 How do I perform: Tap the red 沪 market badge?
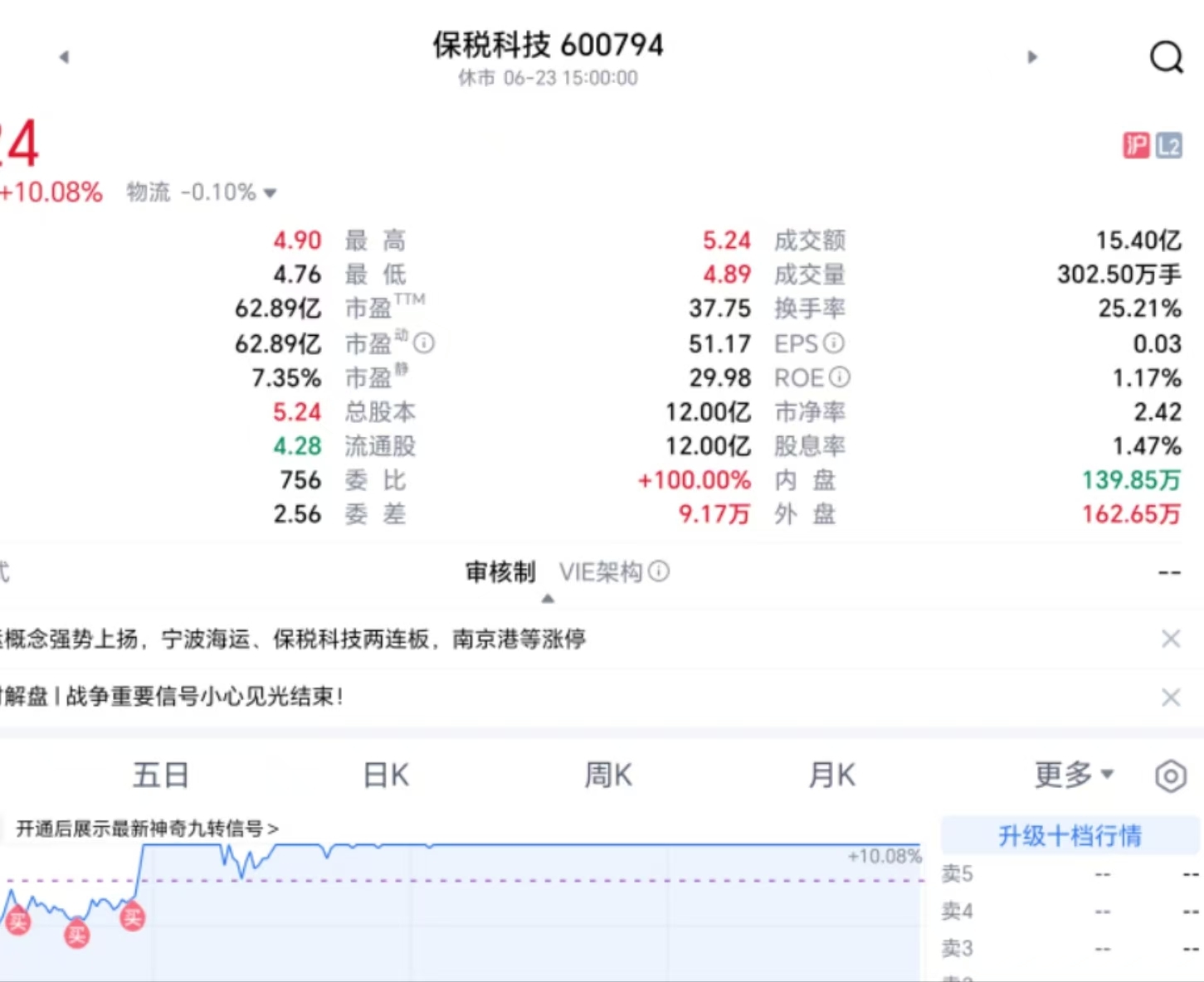1136,146
